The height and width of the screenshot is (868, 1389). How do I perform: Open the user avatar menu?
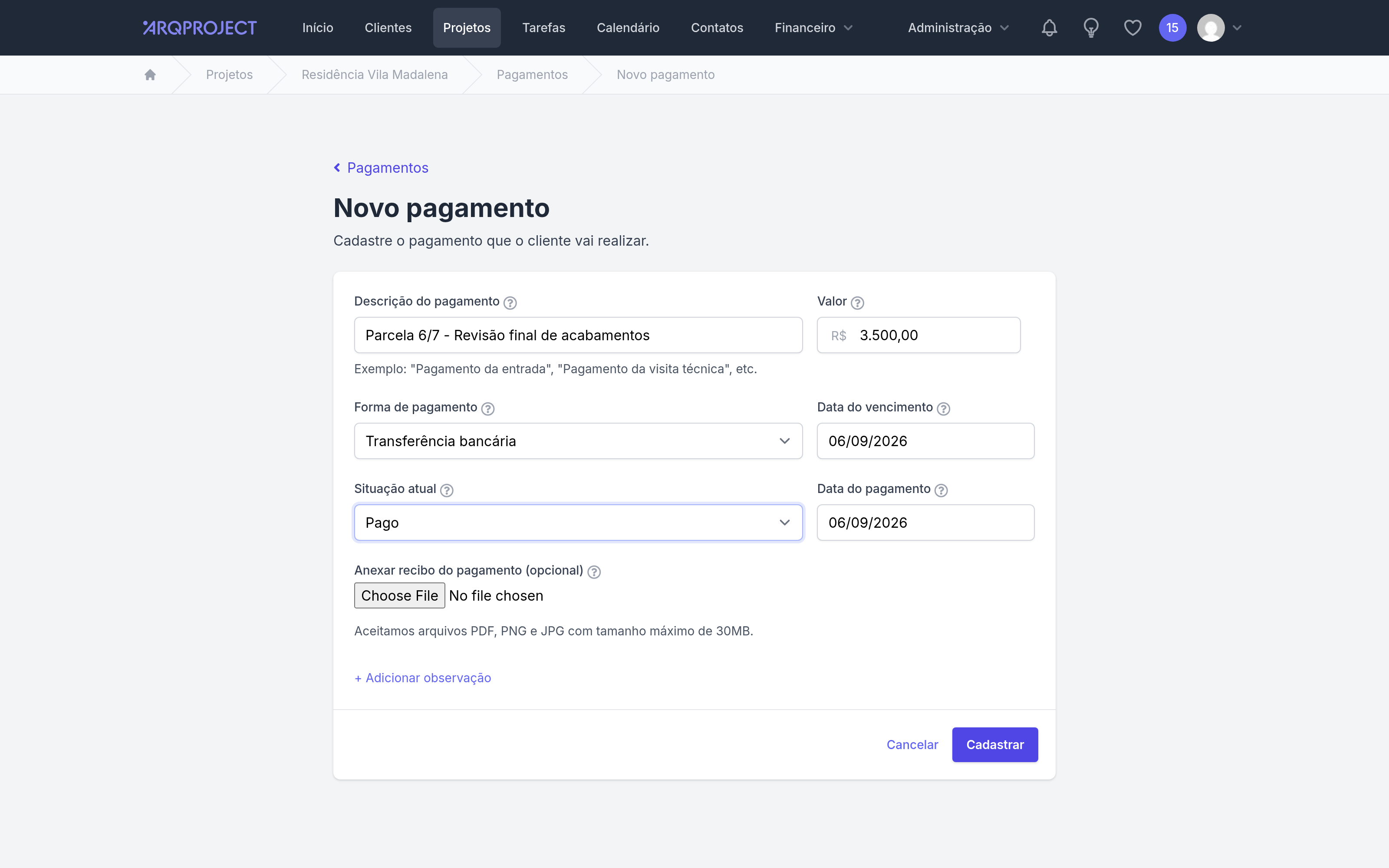(x=1211, y=27)
